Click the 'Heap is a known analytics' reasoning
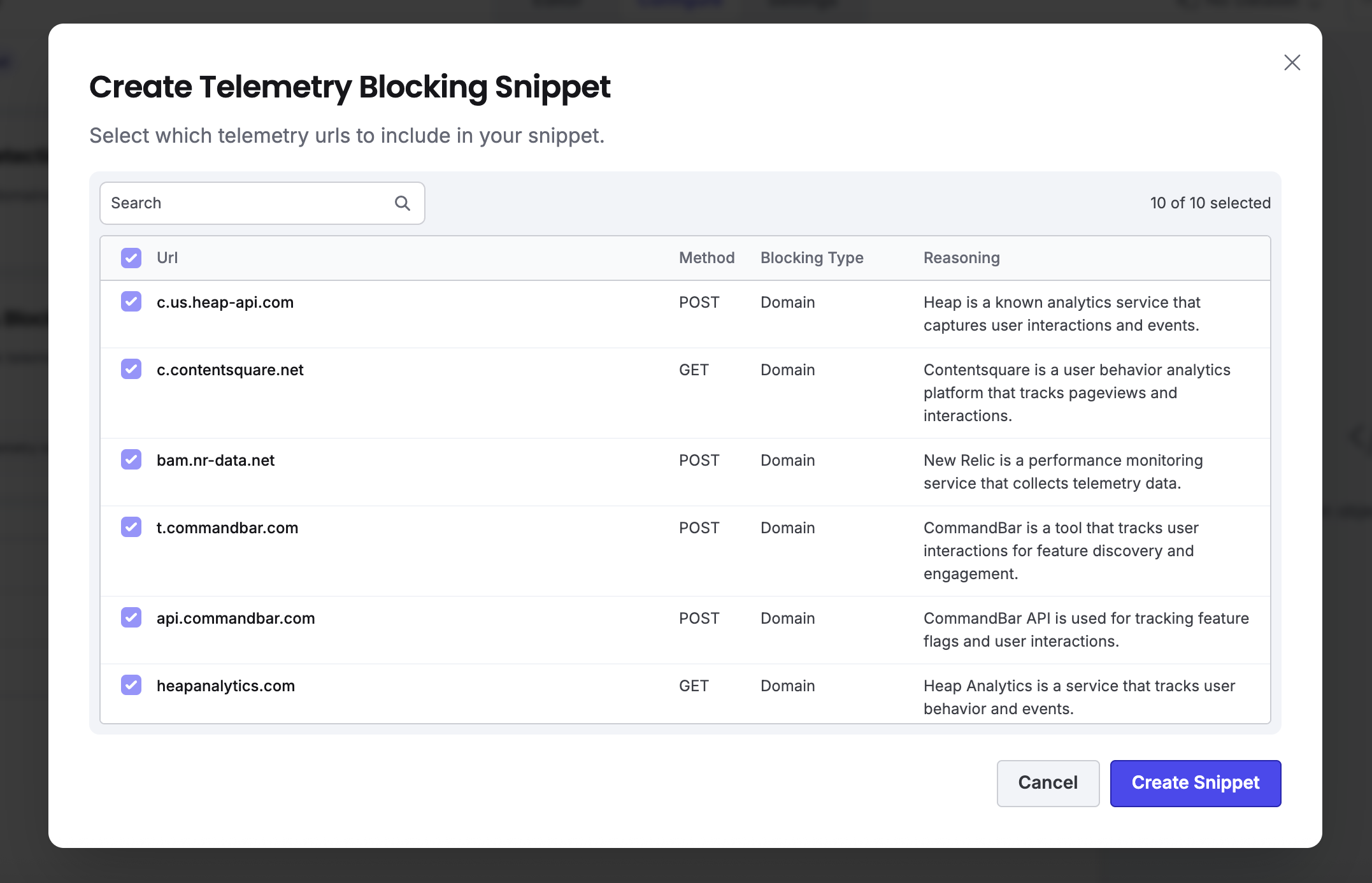This screenshot has width=1372, height=883. pyautogui.click(x=1062, y=314)
